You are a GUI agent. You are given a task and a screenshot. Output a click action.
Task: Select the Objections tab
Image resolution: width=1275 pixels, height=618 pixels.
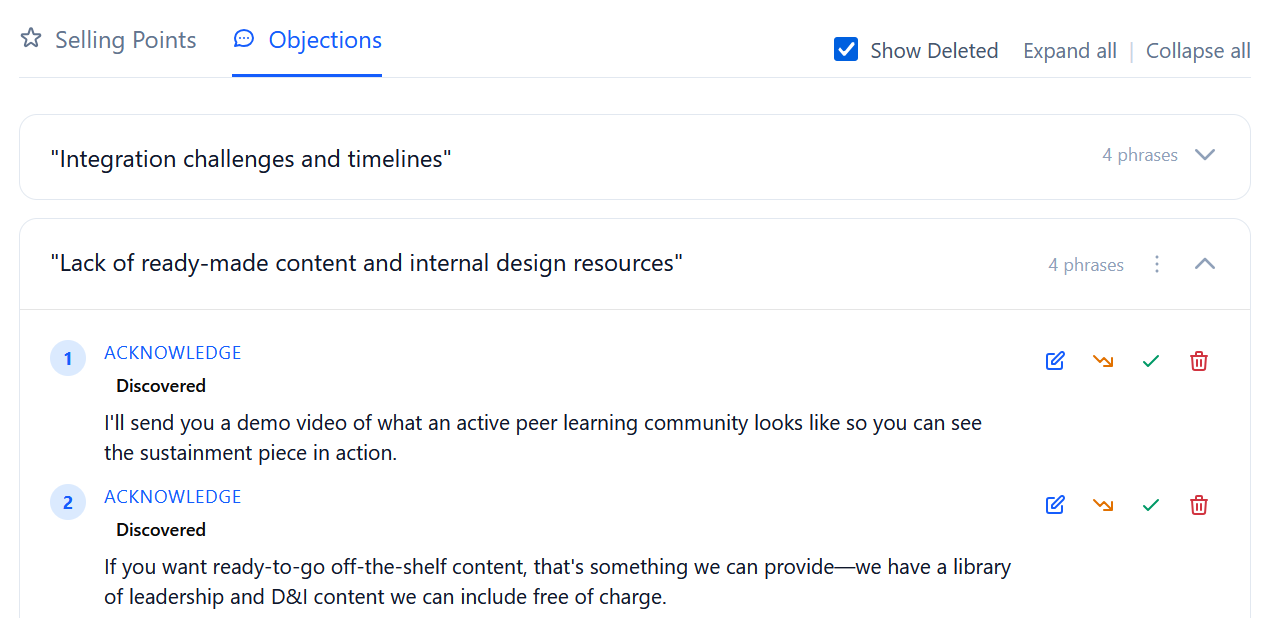pyautogui.click(x=307, y=40)
